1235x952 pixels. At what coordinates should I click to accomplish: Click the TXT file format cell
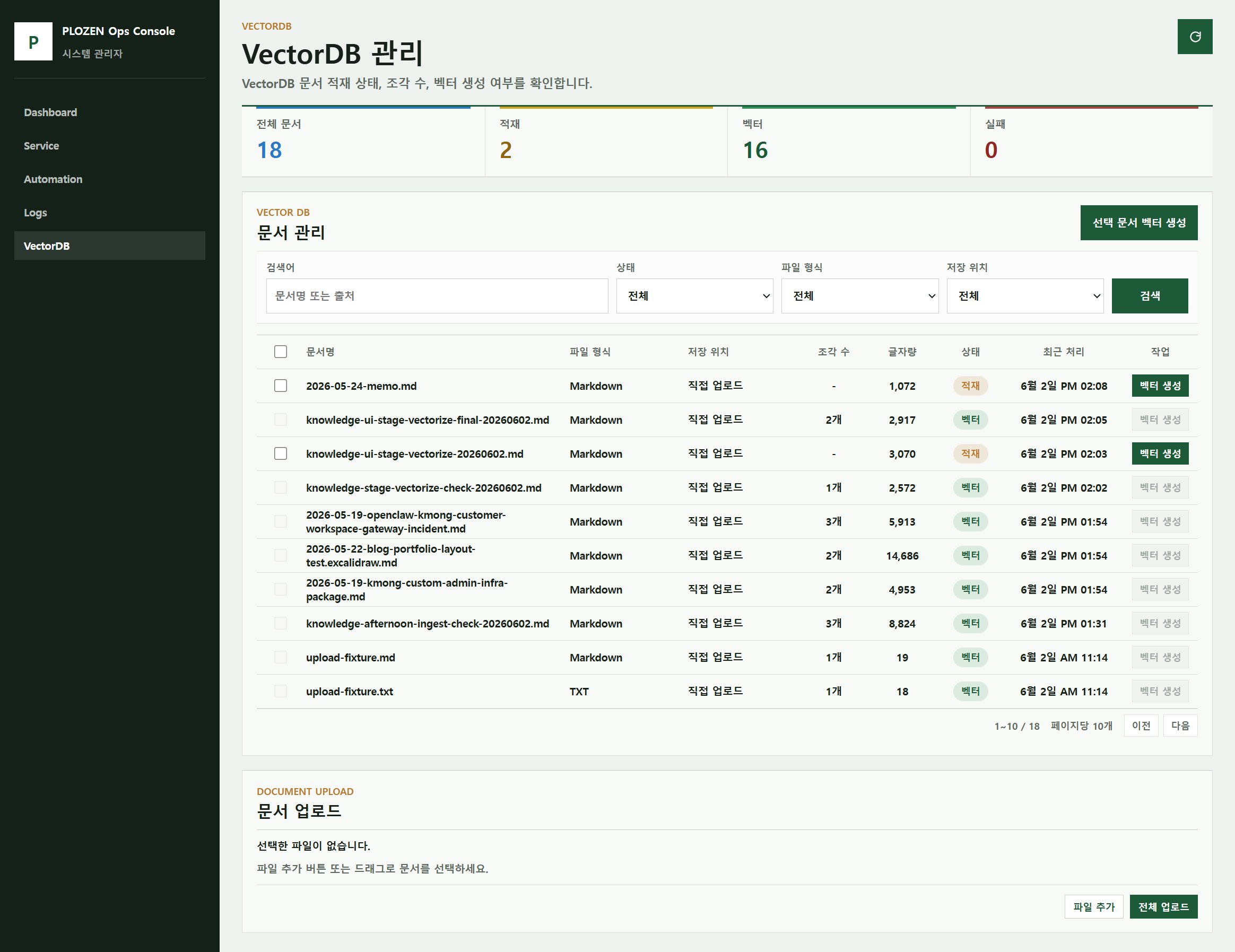point(578,692)
